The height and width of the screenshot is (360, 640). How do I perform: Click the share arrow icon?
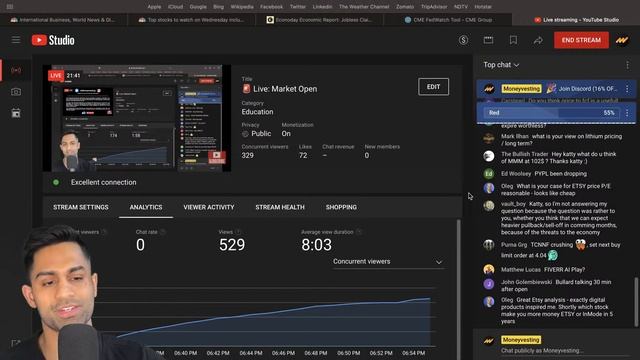(x=538, y=40)
